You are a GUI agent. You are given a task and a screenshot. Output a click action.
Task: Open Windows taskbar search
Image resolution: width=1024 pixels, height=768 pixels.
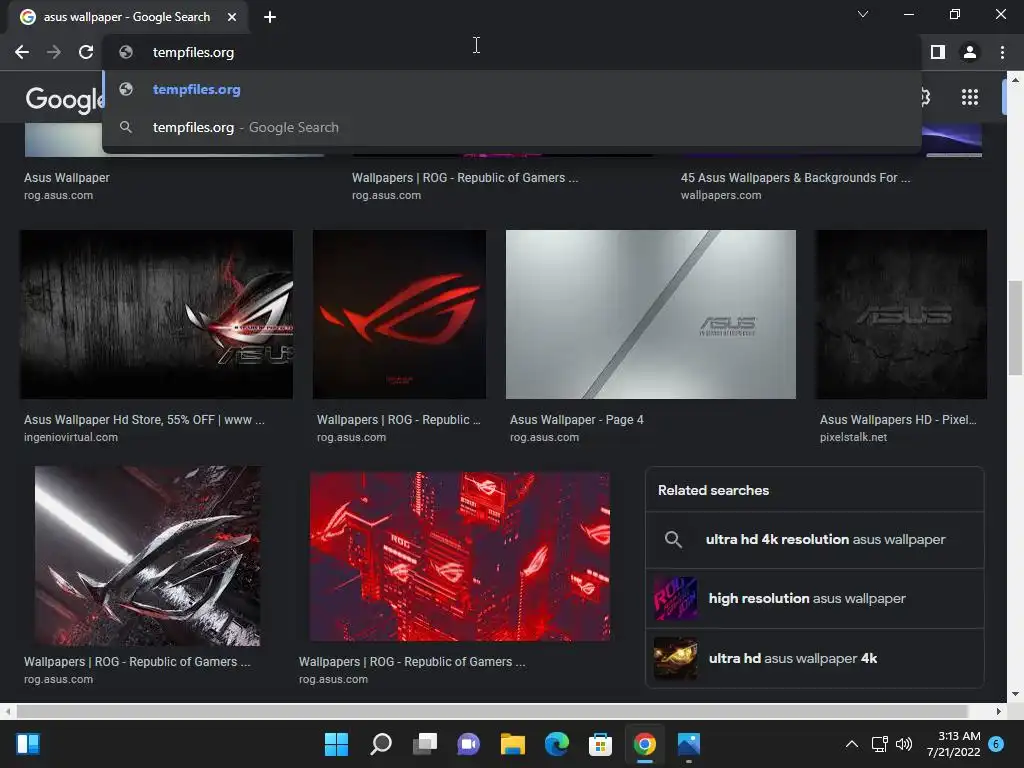click(x=381, y=744)
